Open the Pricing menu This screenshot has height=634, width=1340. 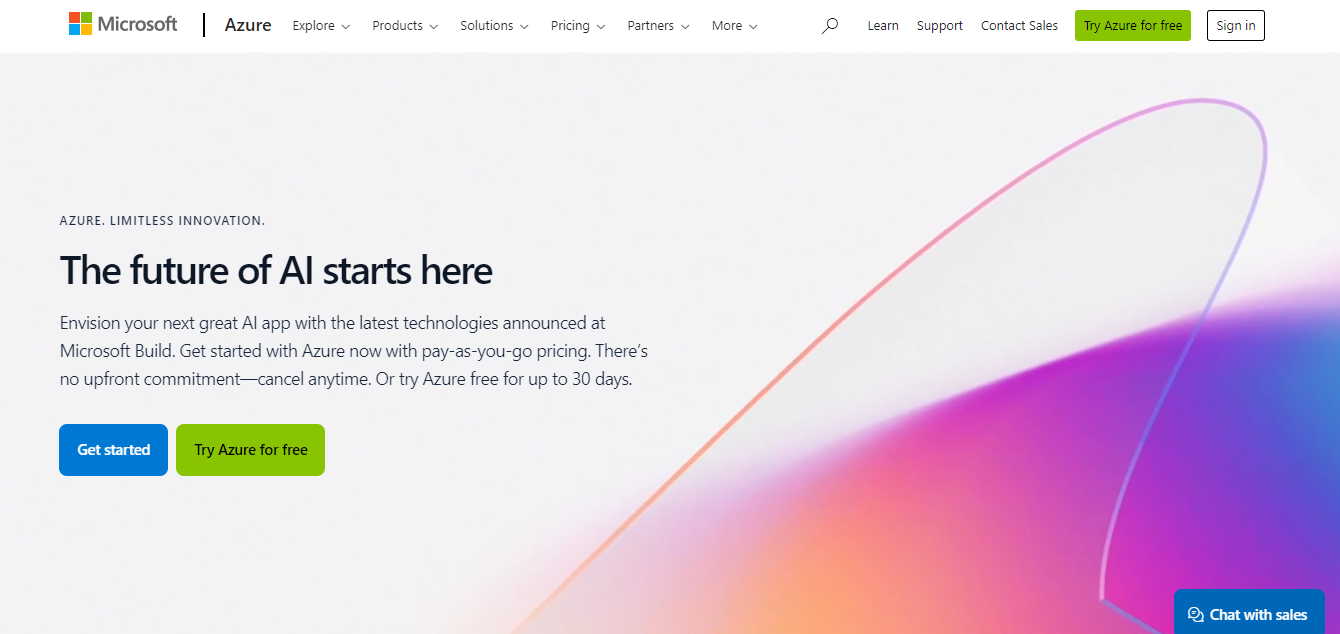(578, 26)
